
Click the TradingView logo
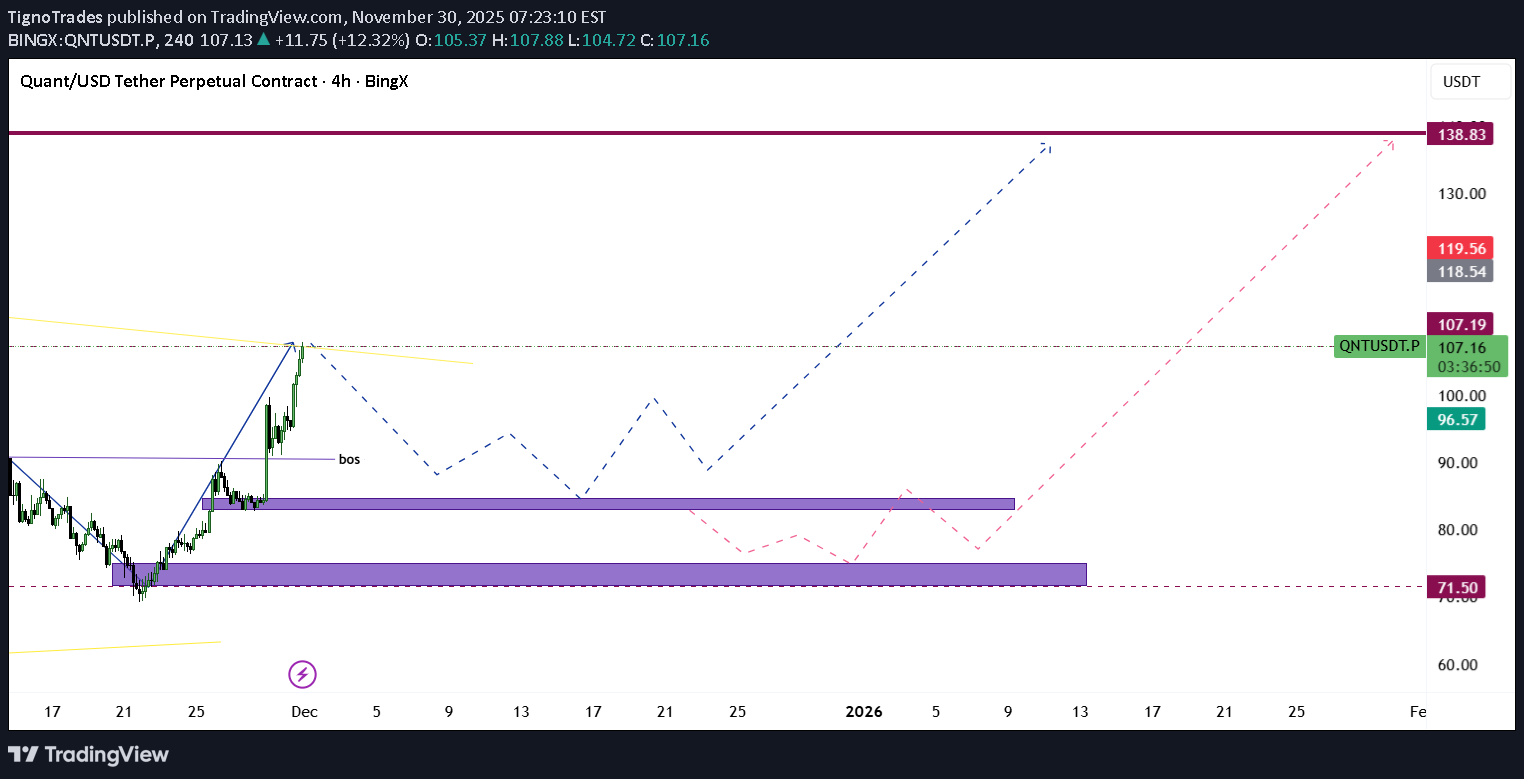tap(88, 755)
